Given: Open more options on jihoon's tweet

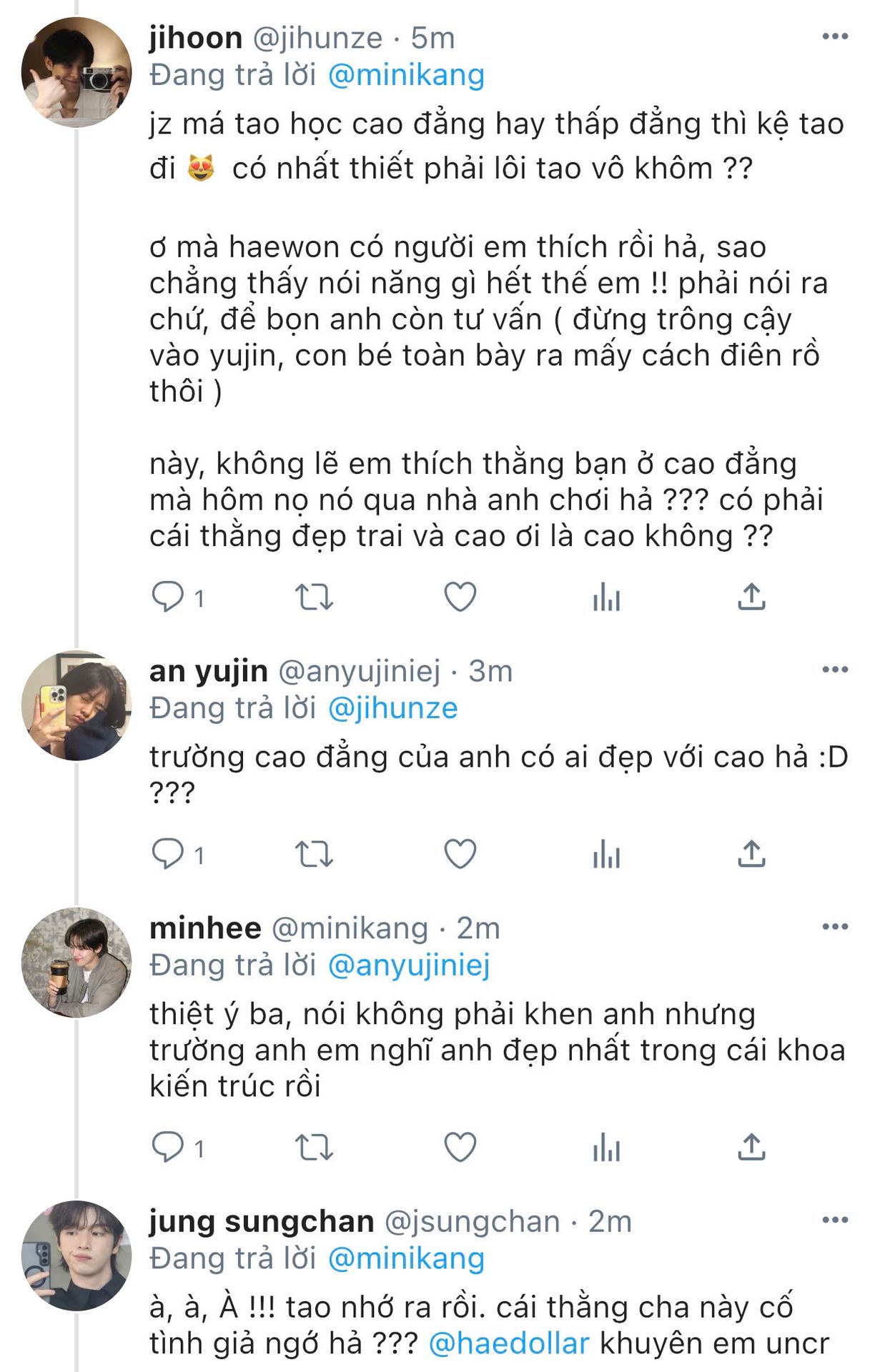Looking at the screenshot, I should pos(834,36).
